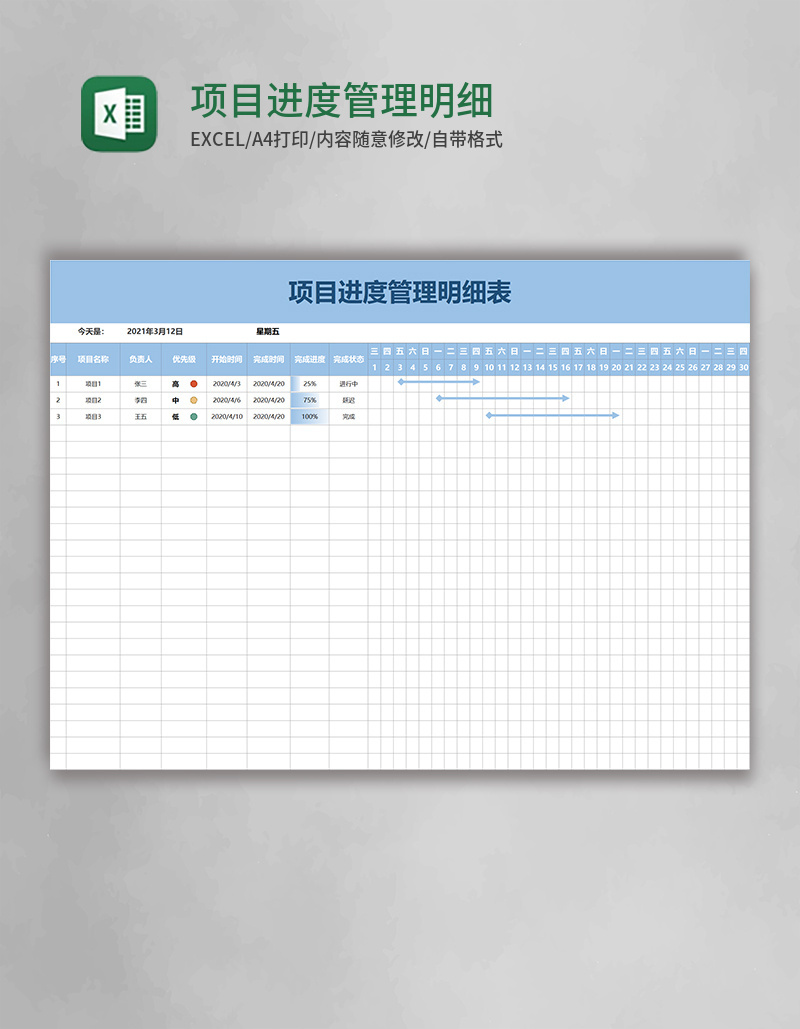Click the date cell showing 2021年3月12日
Image resolution: width=800 pixels, height=1029 pixels.
tap(155, 330)
